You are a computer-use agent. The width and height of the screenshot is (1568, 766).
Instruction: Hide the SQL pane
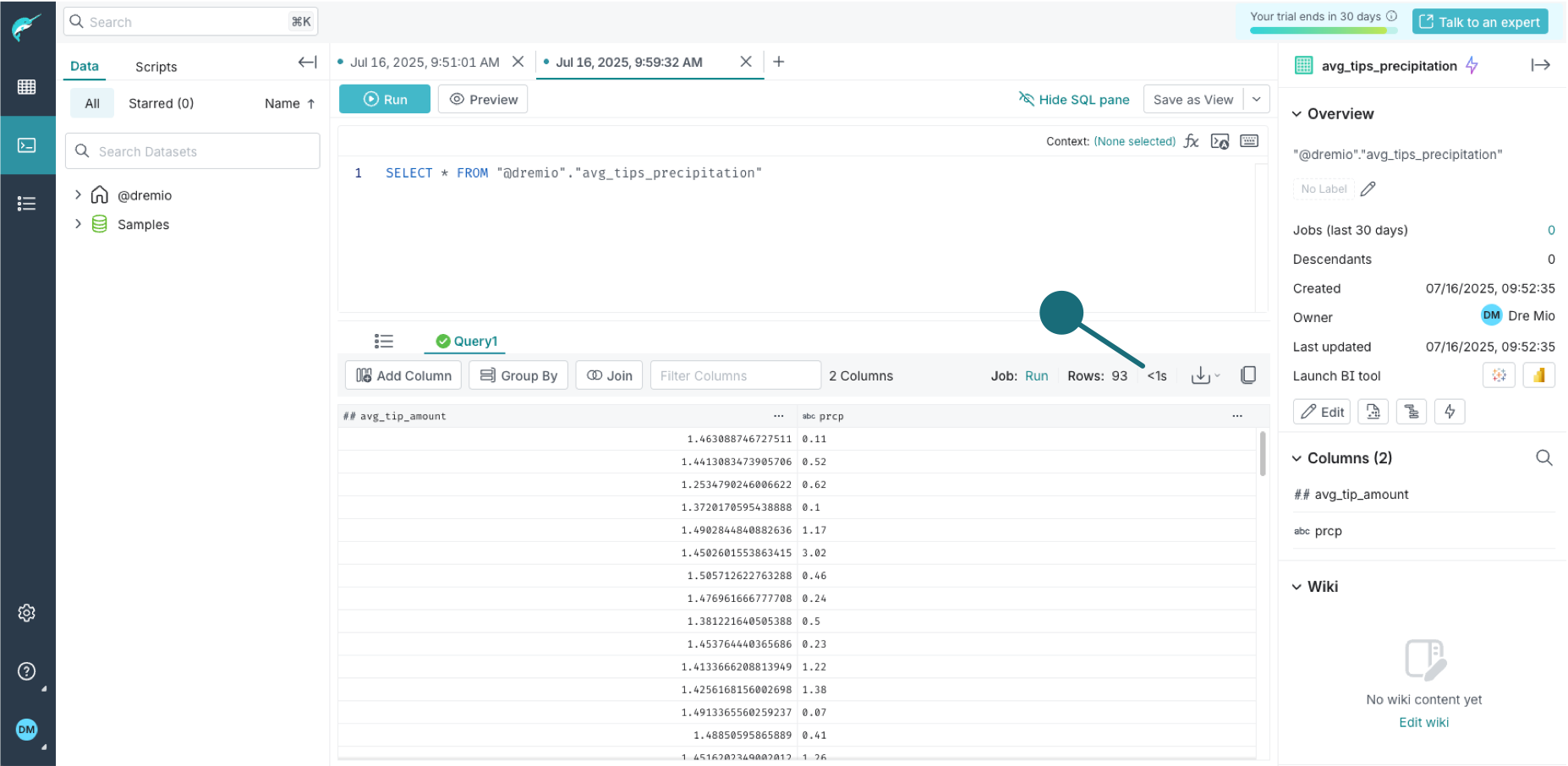coord(1074,99)
